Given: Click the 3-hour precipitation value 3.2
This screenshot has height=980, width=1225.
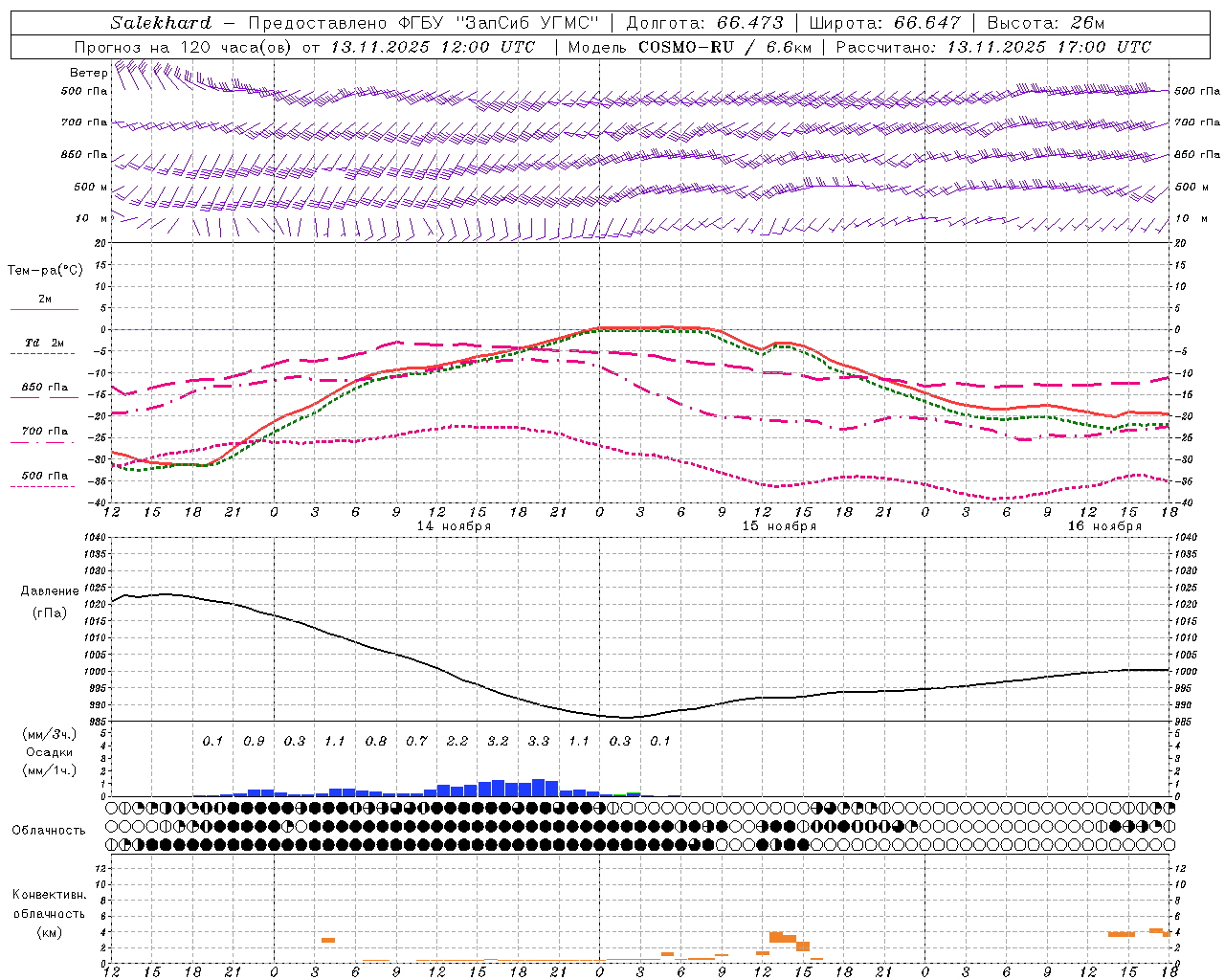Looking at the screenshot, I should [x=498, y=741].
